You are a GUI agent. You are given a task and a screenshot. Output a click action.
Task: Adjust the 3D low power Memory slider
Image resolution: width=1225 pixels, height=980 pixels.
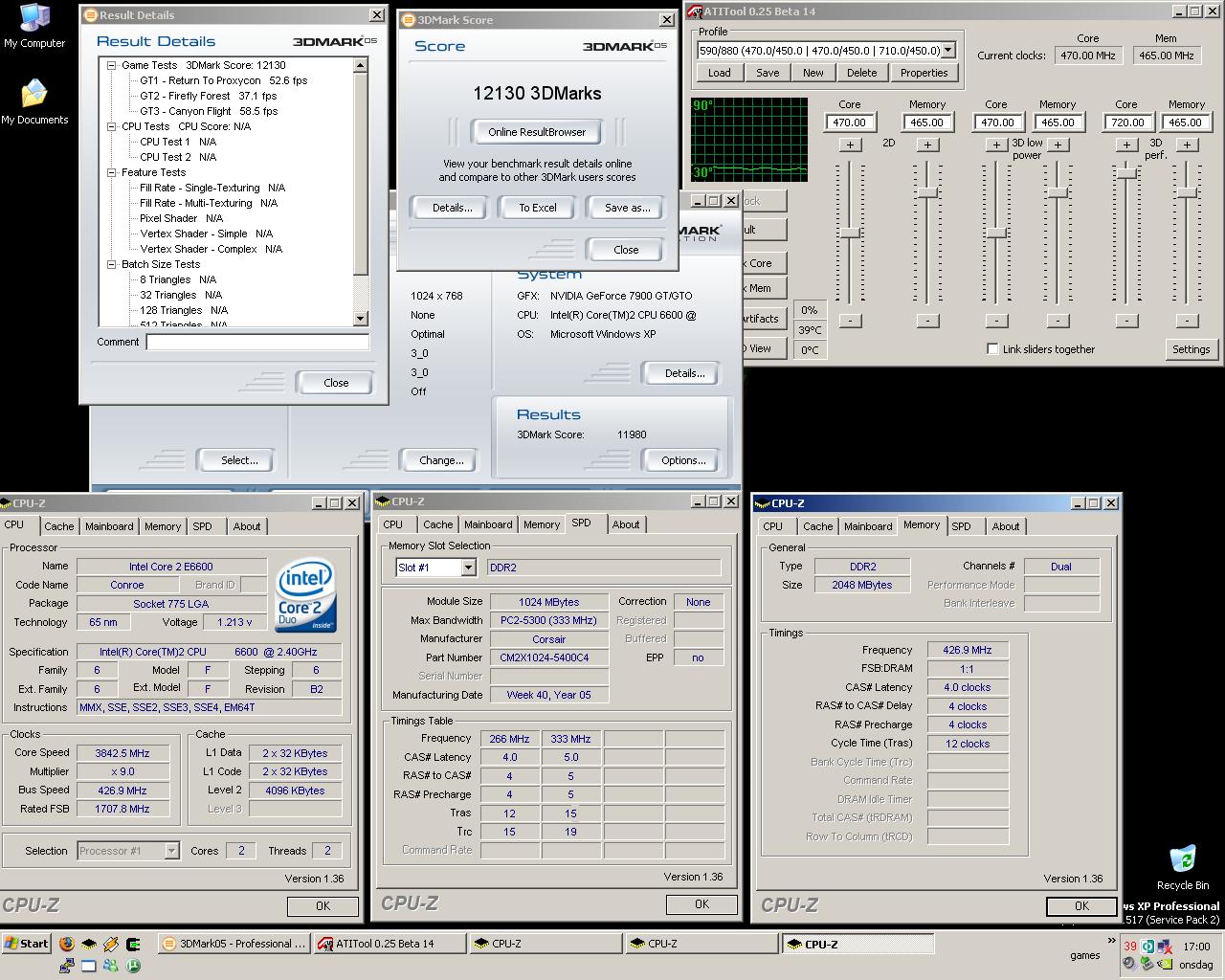tap(1058, 192)
